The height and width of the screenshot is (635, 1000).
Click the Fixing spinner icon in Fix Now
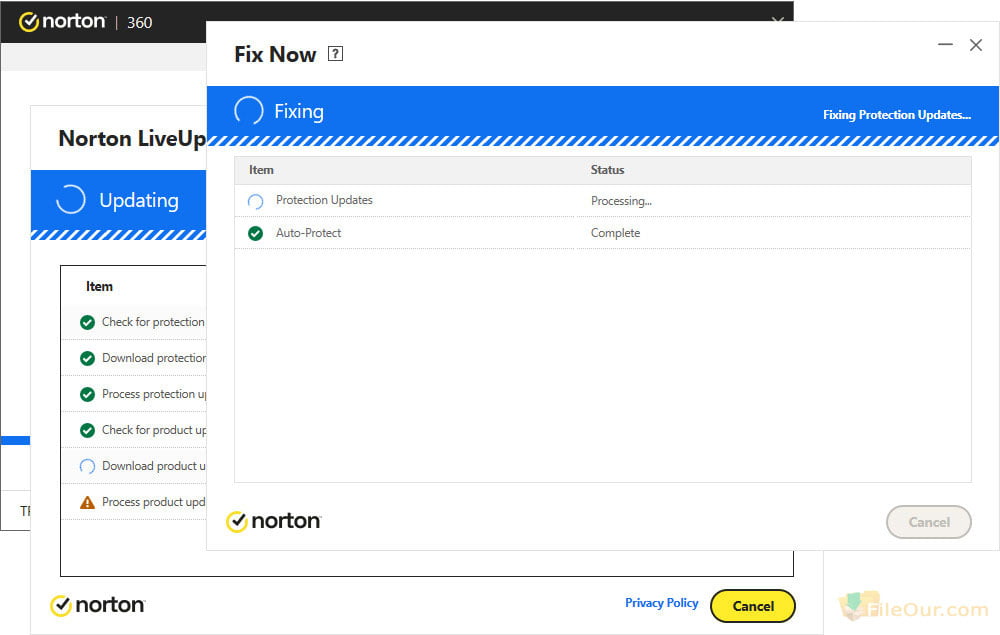point(249,110)
